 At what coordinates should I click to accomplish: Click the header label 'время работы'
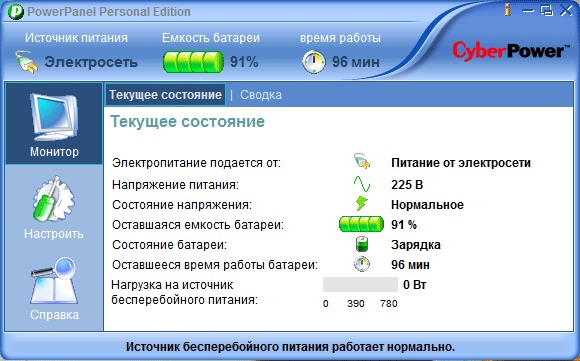pyautogui.click(x=340, y=38)
